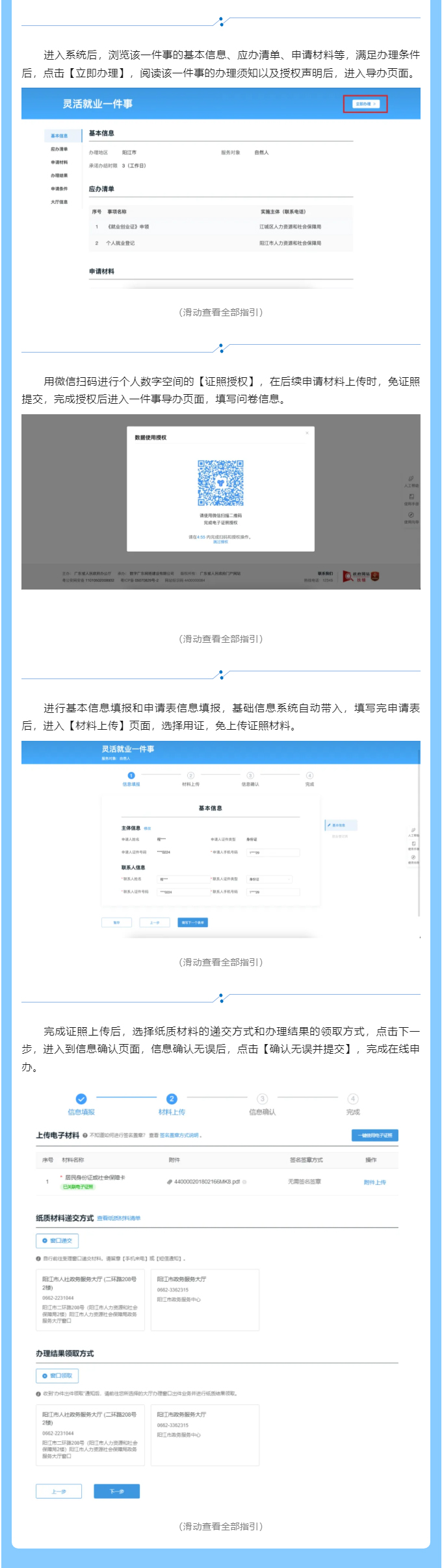Image resolution: width=442 pixels, height=1568 pixels.
Task: Open the 查看纸质材料清单 link
Action: coord(119,1218)
